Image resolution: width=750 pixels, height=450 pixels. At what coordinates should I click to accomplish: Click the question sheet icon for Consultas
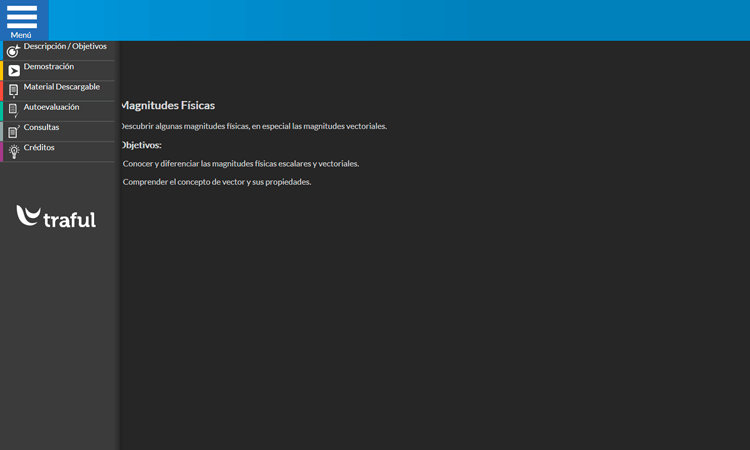point(13,131)
